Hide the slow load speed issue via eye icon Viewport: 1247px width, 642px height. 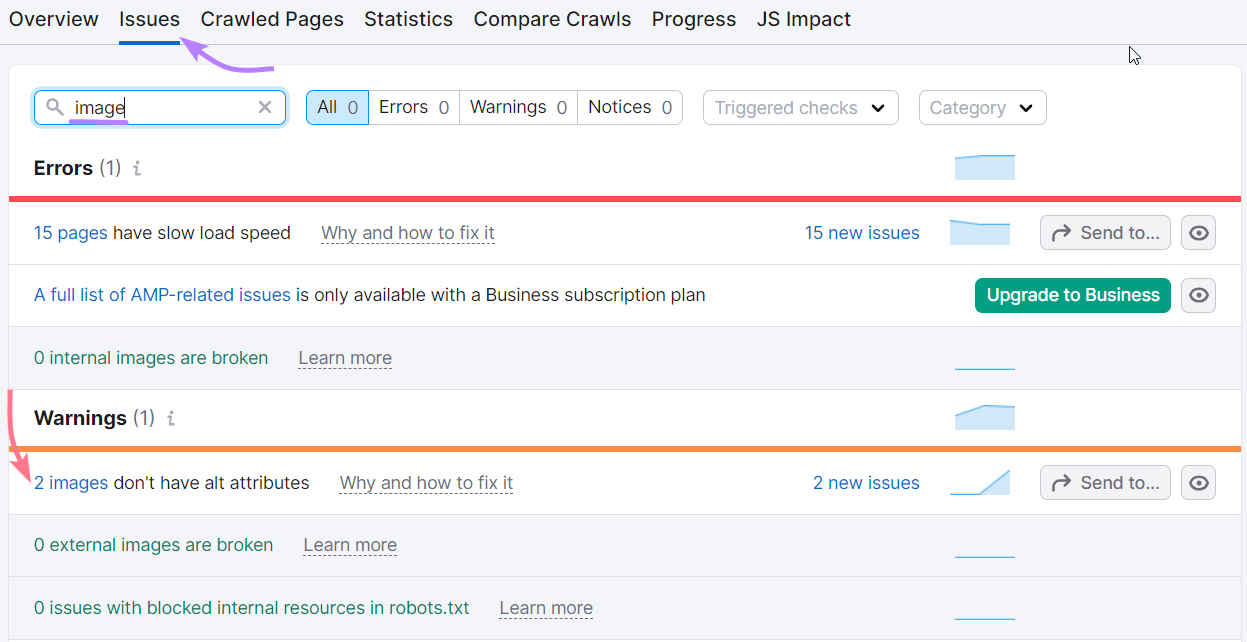pyautogui.click(x=1198, y=232)
